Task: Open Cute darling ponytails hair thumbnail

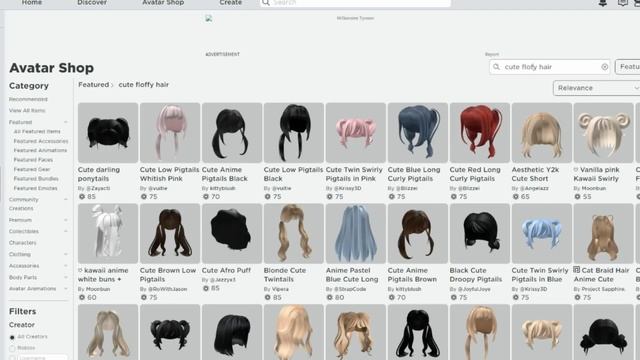Action: pyautogui.click(x=108, y=133)
